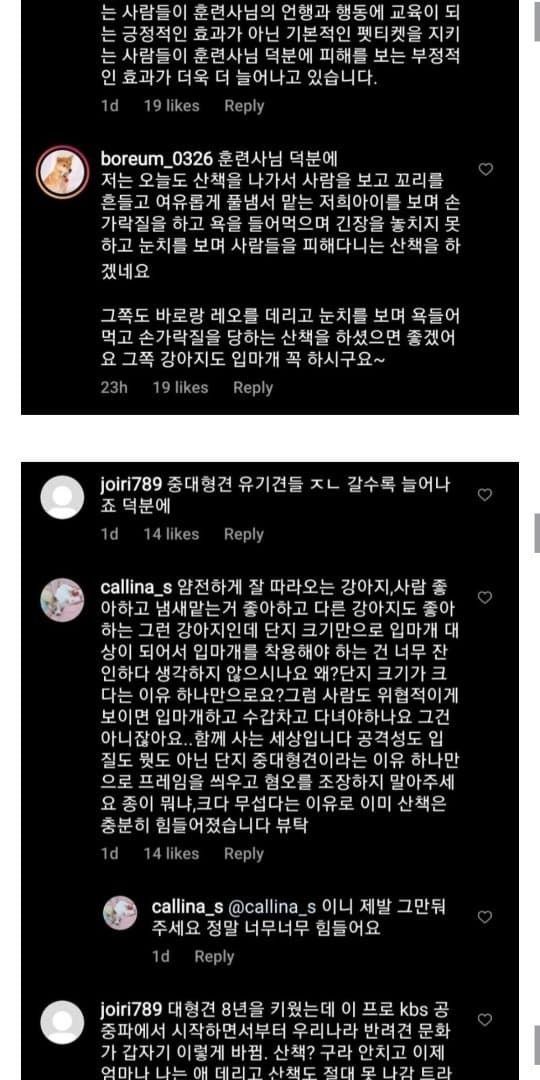Reply to the nested callina_s reply
540x1080 pixels.
pyautogui.click(x=214, y=956)
